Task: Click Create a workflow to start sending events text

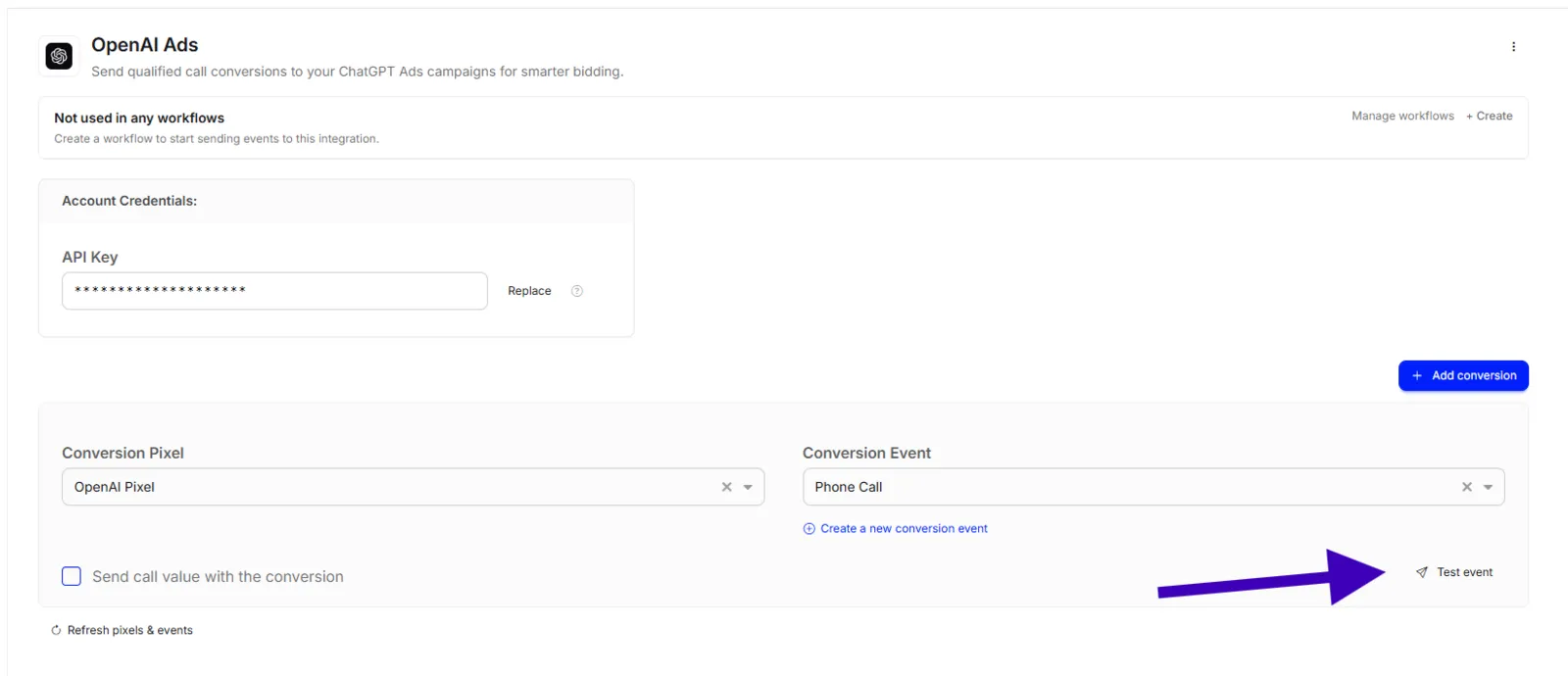Action: [x=216, y=139]
